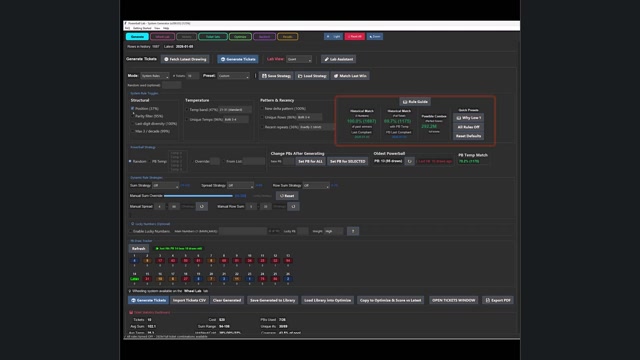Open the View menu

(x=157, y=28)
